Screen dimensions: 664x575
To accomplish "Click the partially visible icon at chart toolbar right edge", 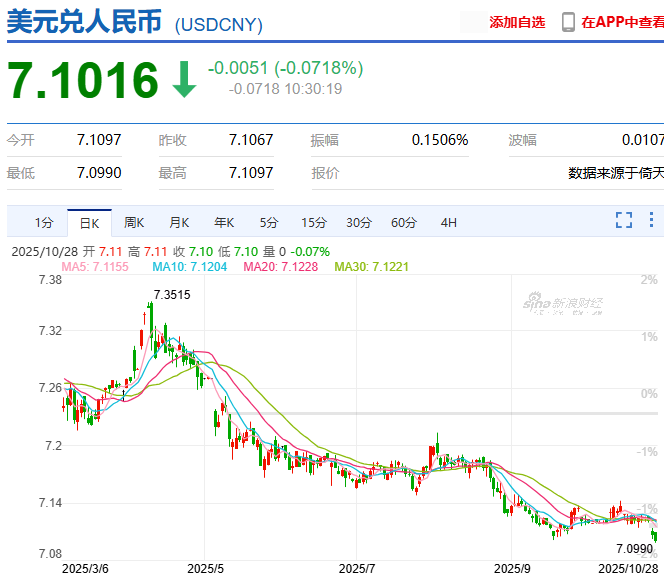I will (657, 221).
